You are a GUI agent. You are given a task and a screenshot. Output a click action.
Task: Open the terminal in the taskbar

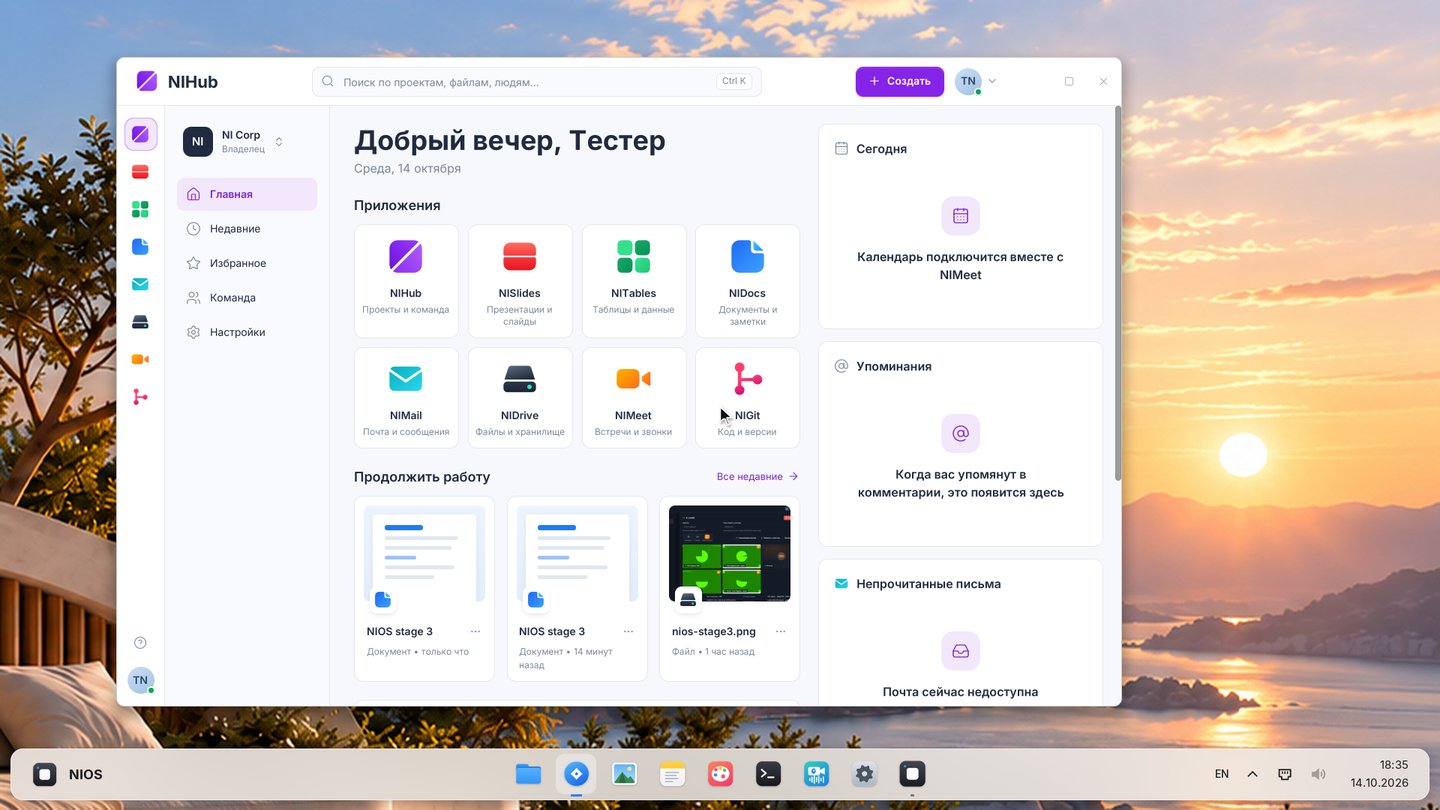768,774
